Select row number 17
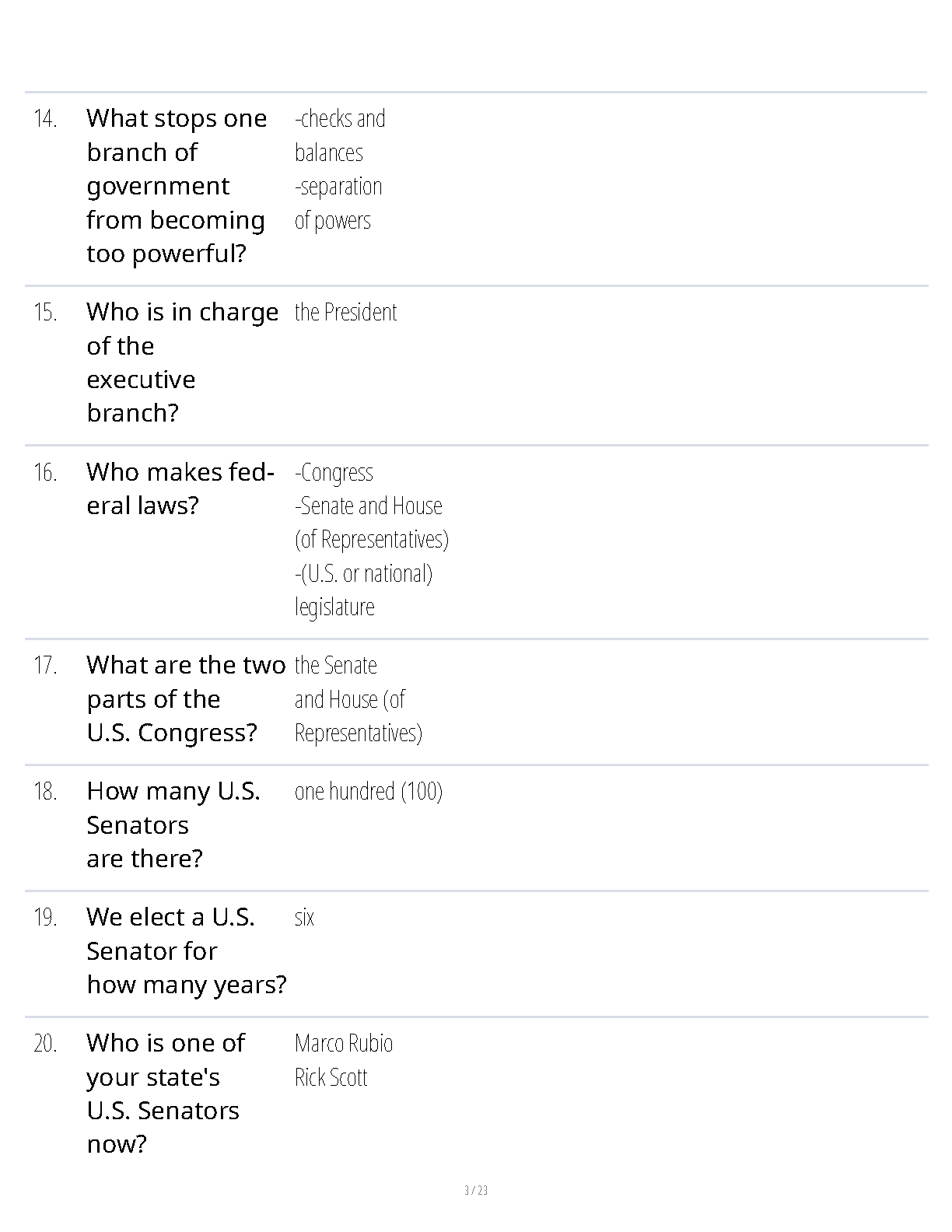The image size is (952, 1232). click(x=45, y=666)
